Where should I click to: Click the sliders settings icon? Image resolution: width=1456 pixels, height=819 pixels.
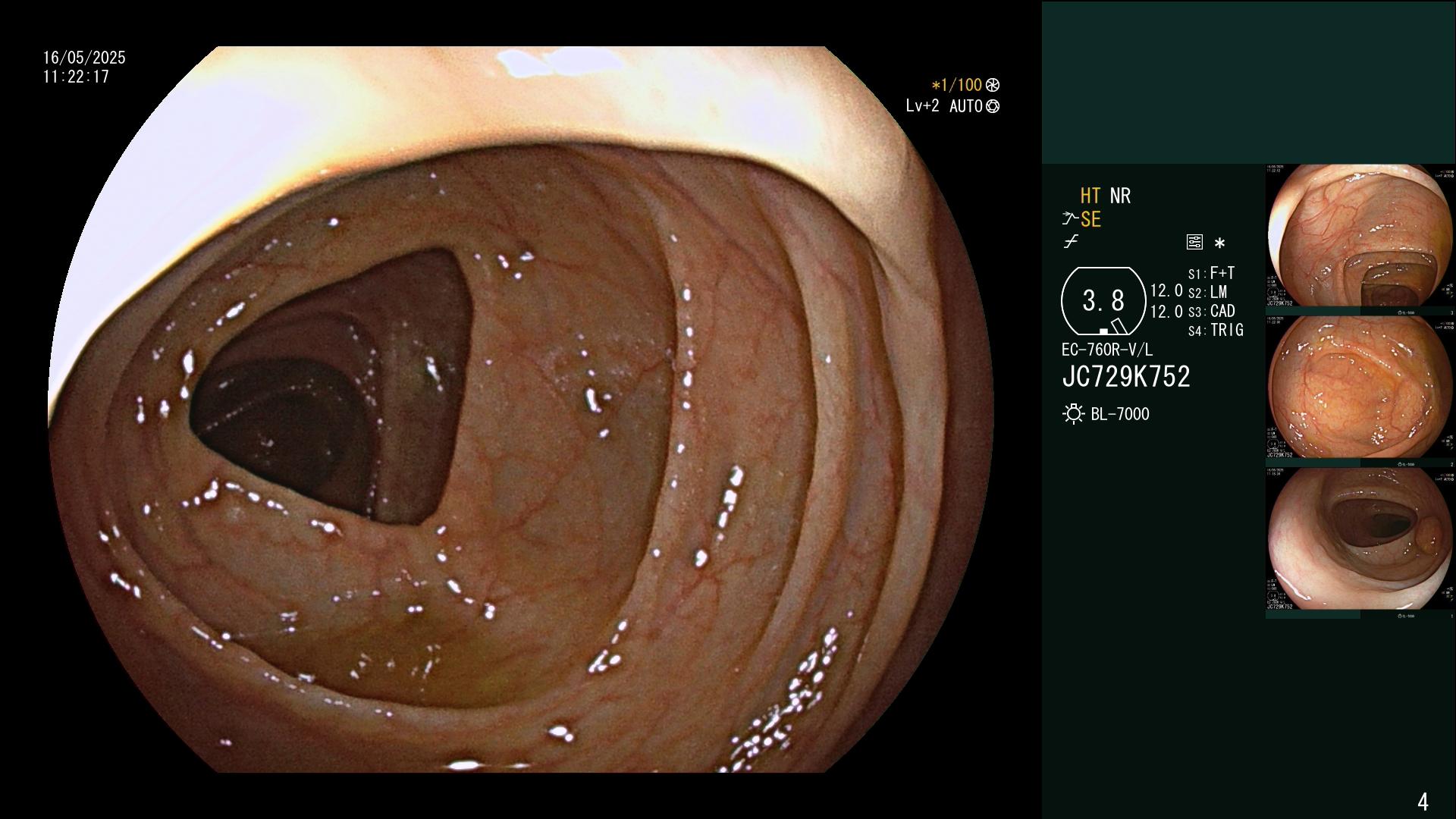1194,243
